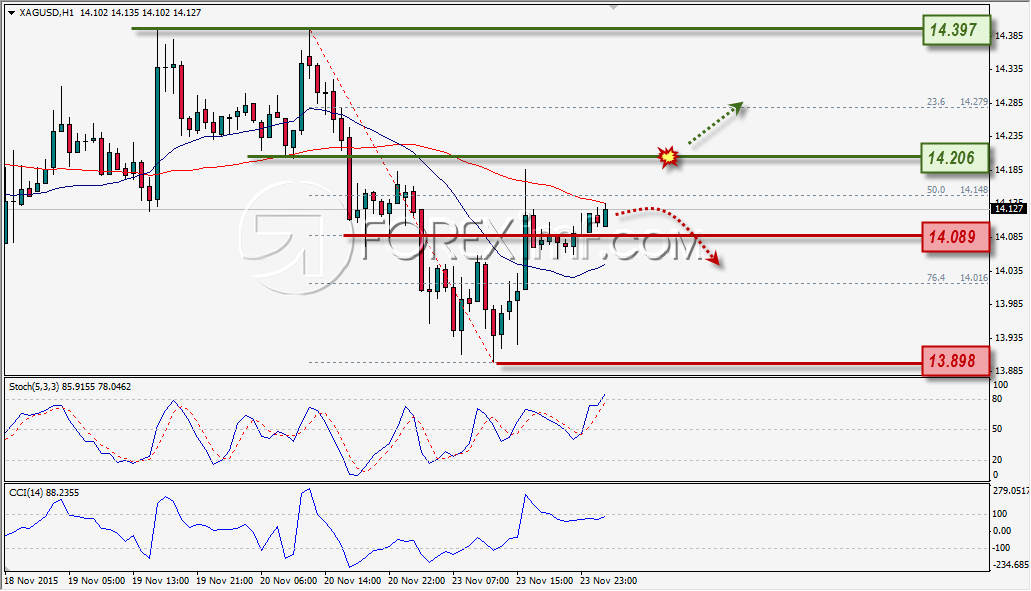The image size is (1031, 591).
Task: Click the chart shift triangle marker at top
Action: (613, 7)
